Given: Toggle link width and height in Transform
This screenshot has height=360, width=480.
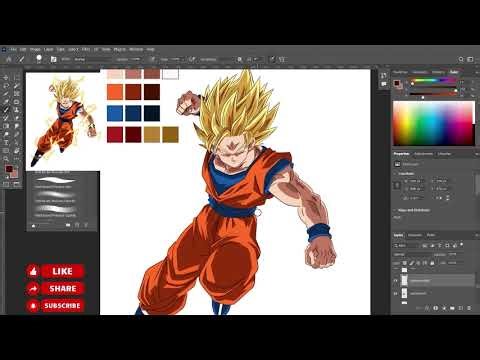Looking at the screenshot, I should point(397,185).
